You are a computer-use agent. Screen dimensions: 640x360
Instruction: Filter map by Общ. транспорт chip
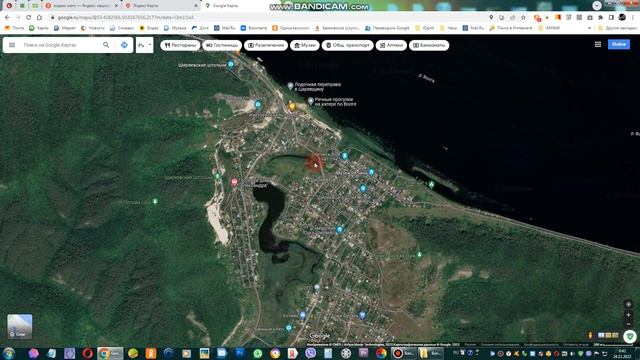(x=348, y=45)
